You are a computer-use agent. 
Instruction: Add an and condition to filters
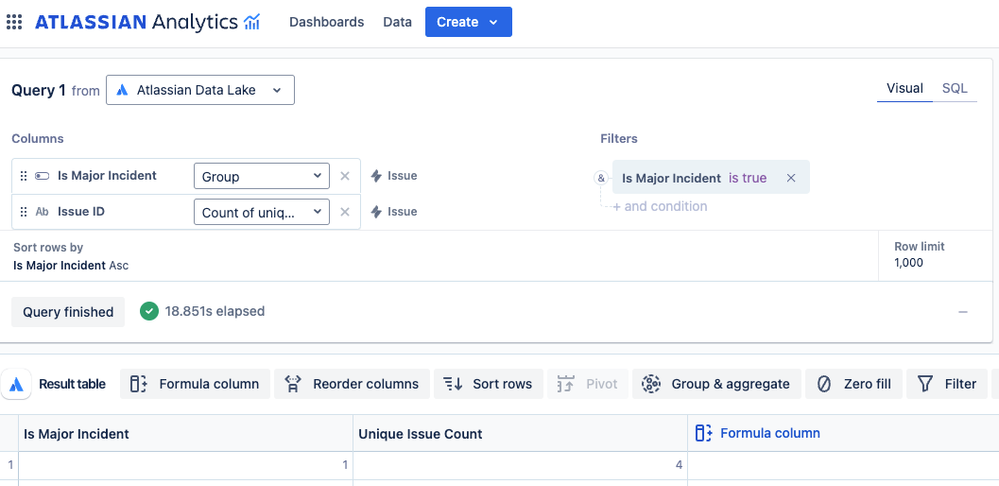click(x=660, y=206)
